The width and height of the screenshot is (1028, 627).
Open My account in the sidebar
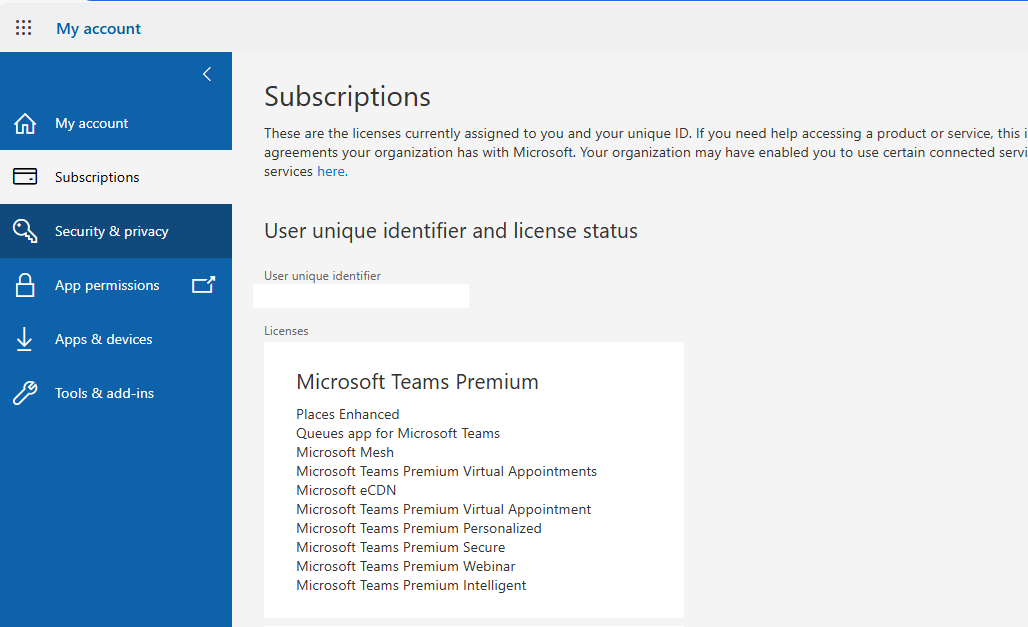coord(116,123)
